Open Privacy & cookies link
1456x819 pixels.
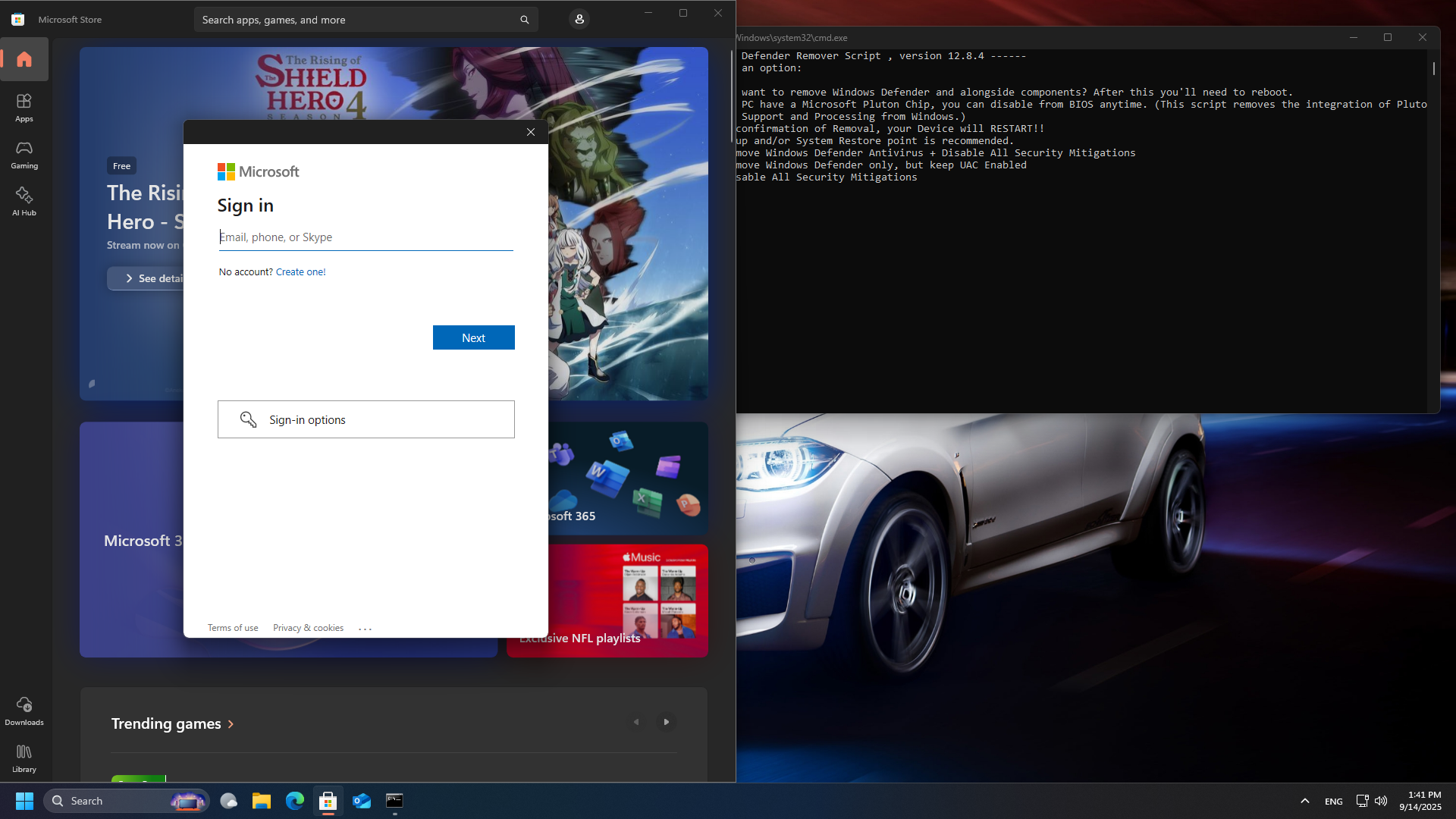(x=308, y=628)
